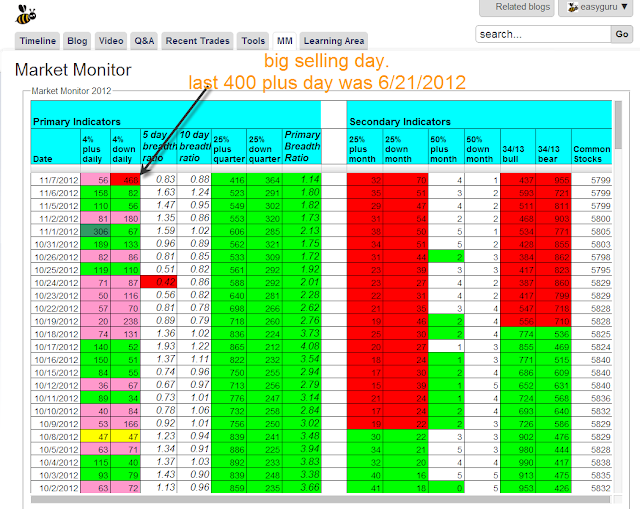This screenshot has height=509, width=640.
Task: Click the 11/6/2012 date cell
Action: tap(56, 193)
